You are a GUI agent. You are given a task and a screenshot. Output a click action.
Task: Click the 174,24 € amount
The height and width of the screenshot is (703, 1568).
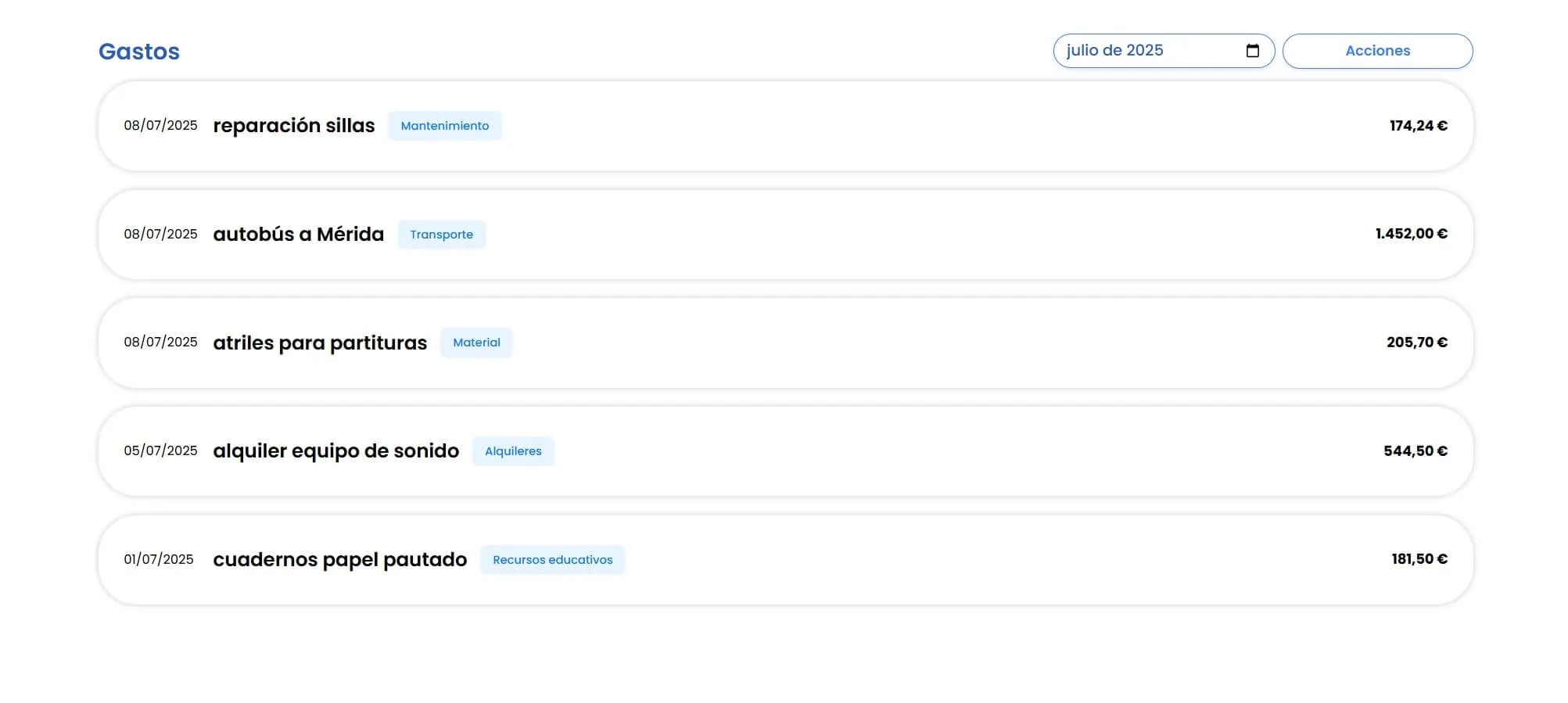1418,126
